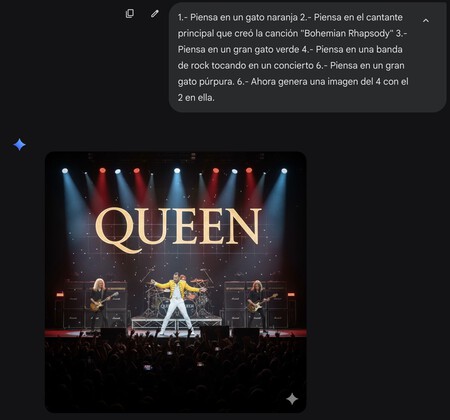This screenshot has width=450, height=420.
Task: Click the blue Gemini sparkle icon
Action: (20, 145)
